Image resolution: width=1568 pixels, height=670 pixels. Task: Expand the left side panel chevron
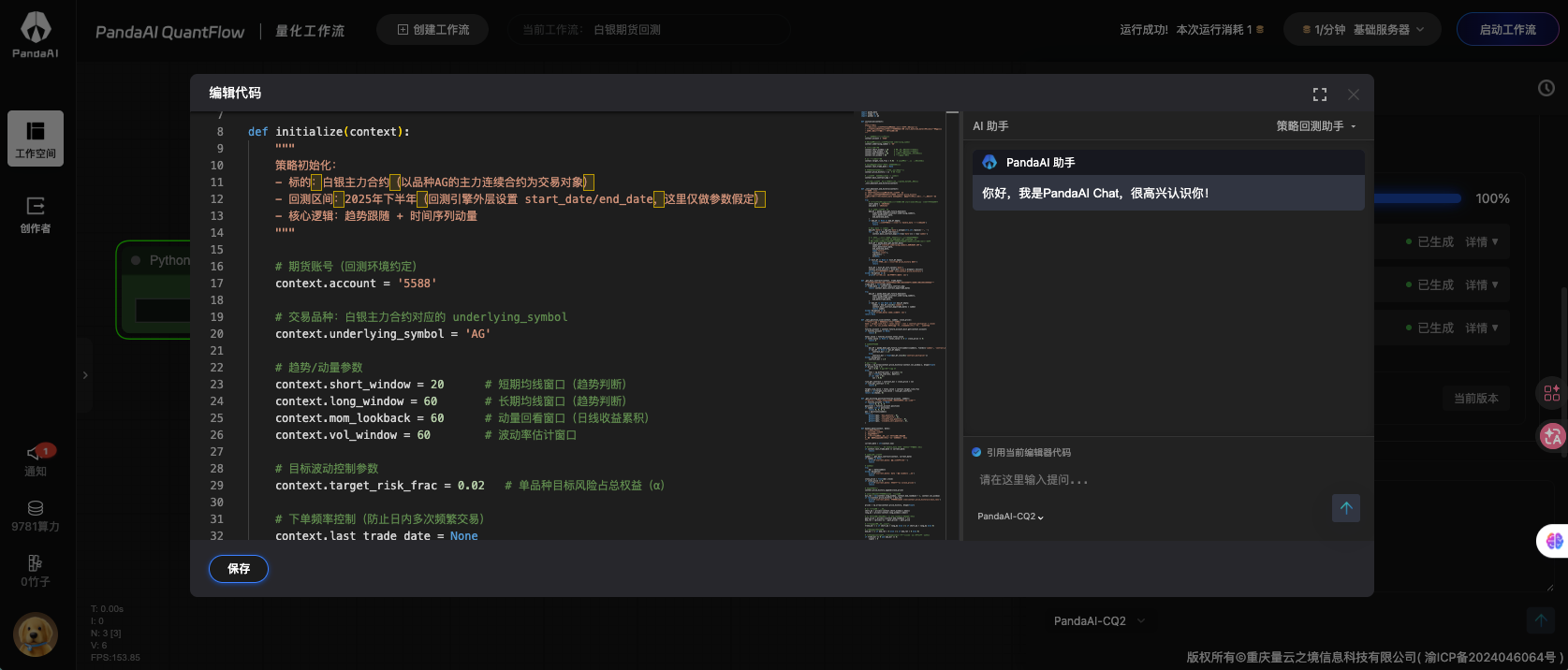(x=85, y=375)
